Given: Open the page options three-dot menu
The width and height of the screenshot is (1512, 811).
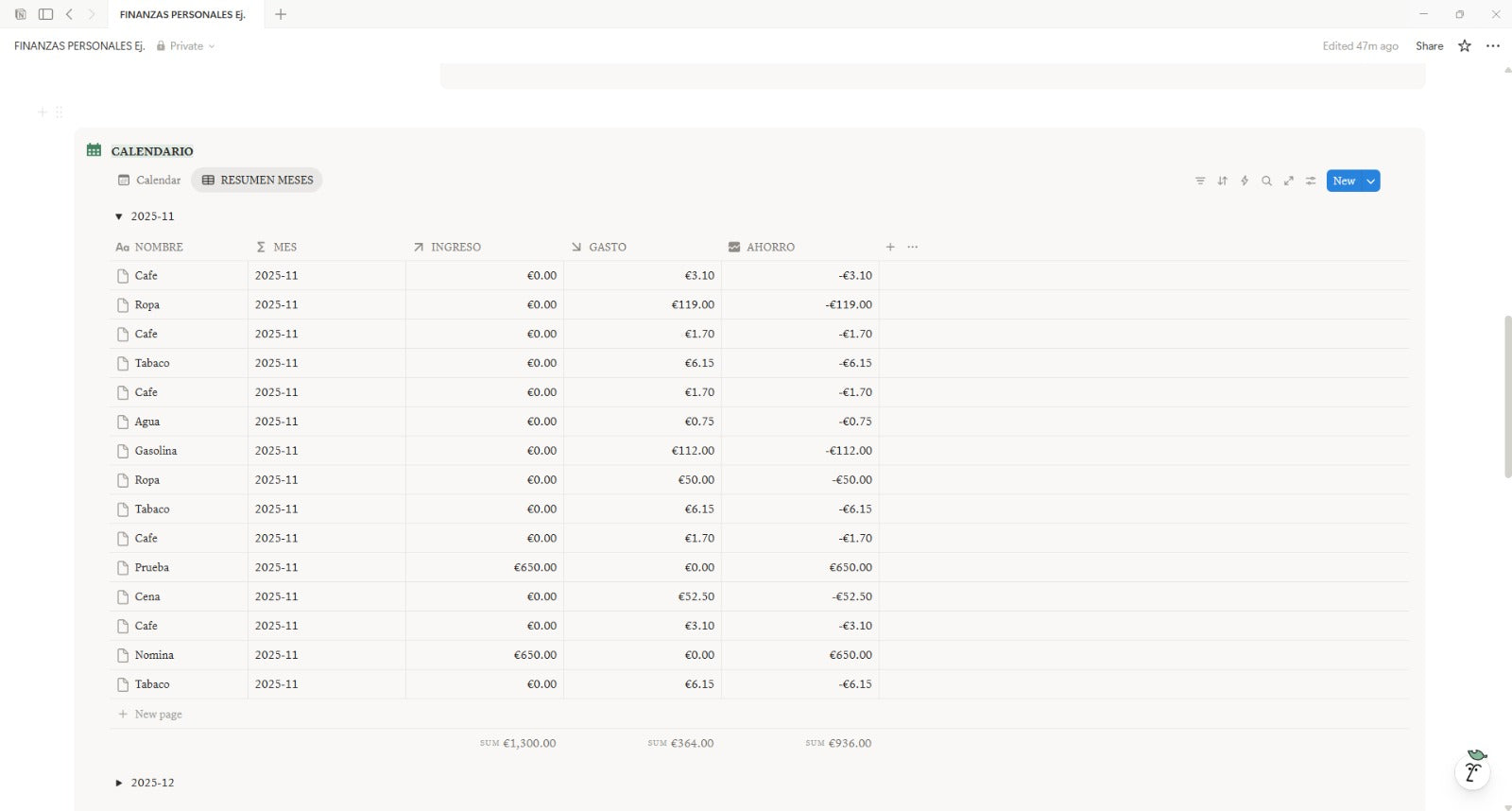Looking at the screenshot, I should point(1493,45).
